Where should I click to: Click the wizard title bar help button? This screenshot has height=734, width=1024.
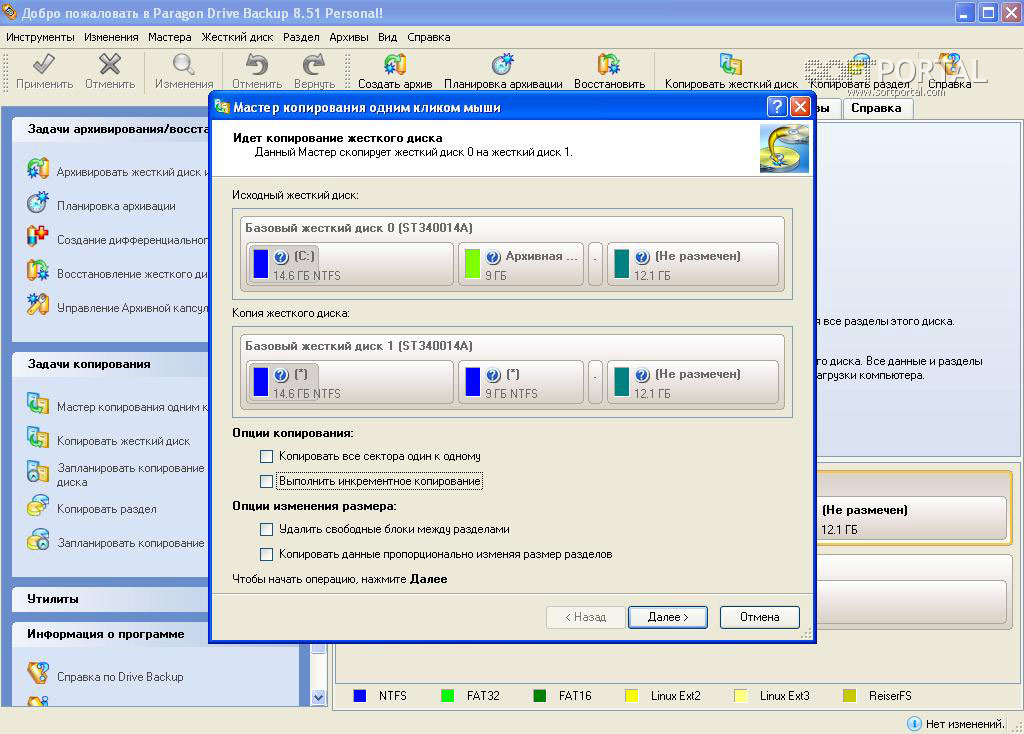click(776, 106)
